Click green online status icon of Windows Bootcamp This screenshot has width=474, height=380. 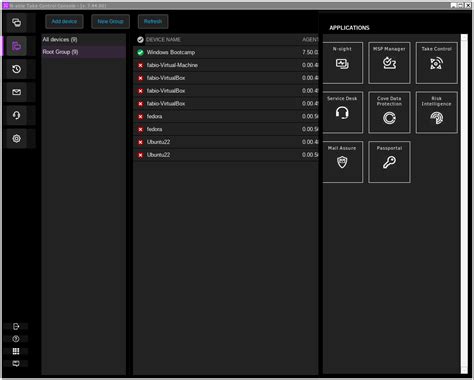(x=140, y=52)
